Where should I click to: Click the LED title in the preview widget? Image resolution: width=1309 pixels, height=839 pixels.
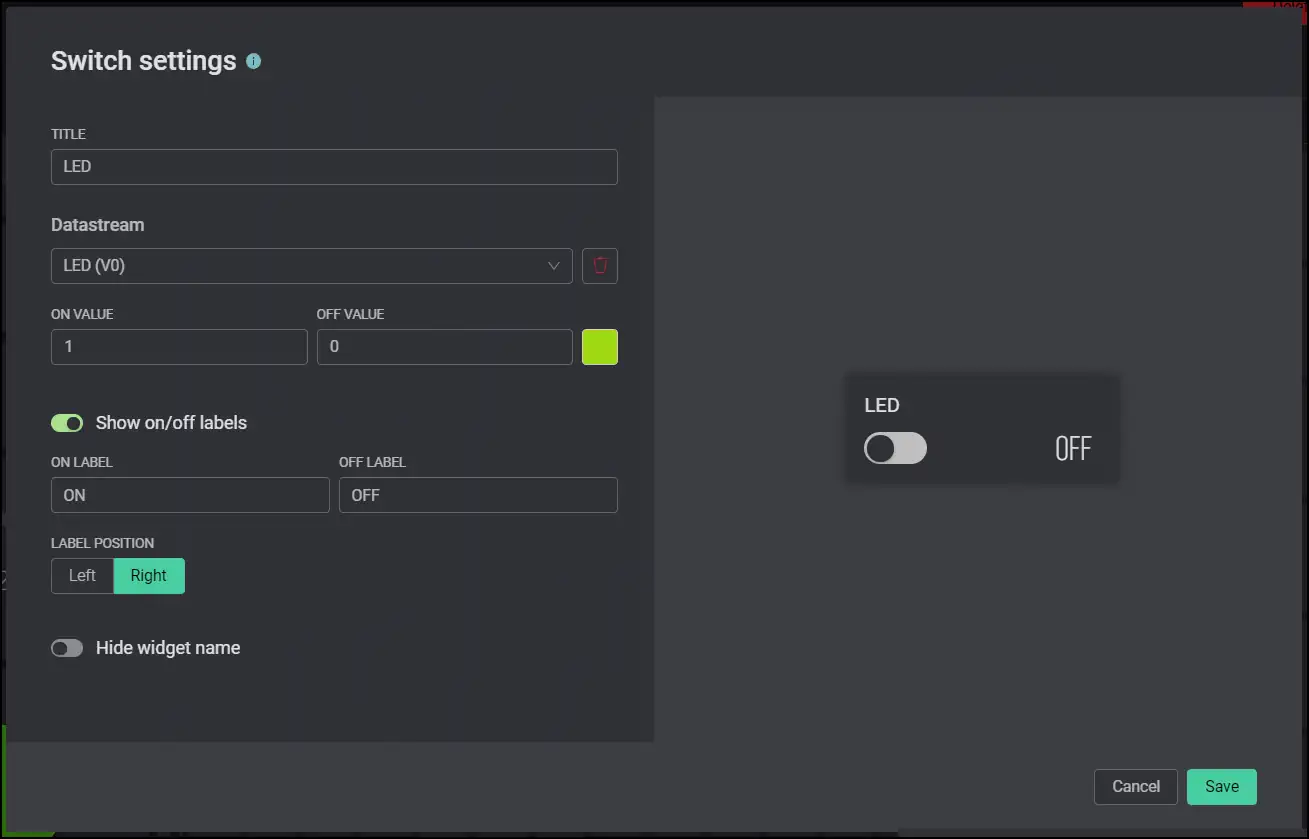coord(882,405)
